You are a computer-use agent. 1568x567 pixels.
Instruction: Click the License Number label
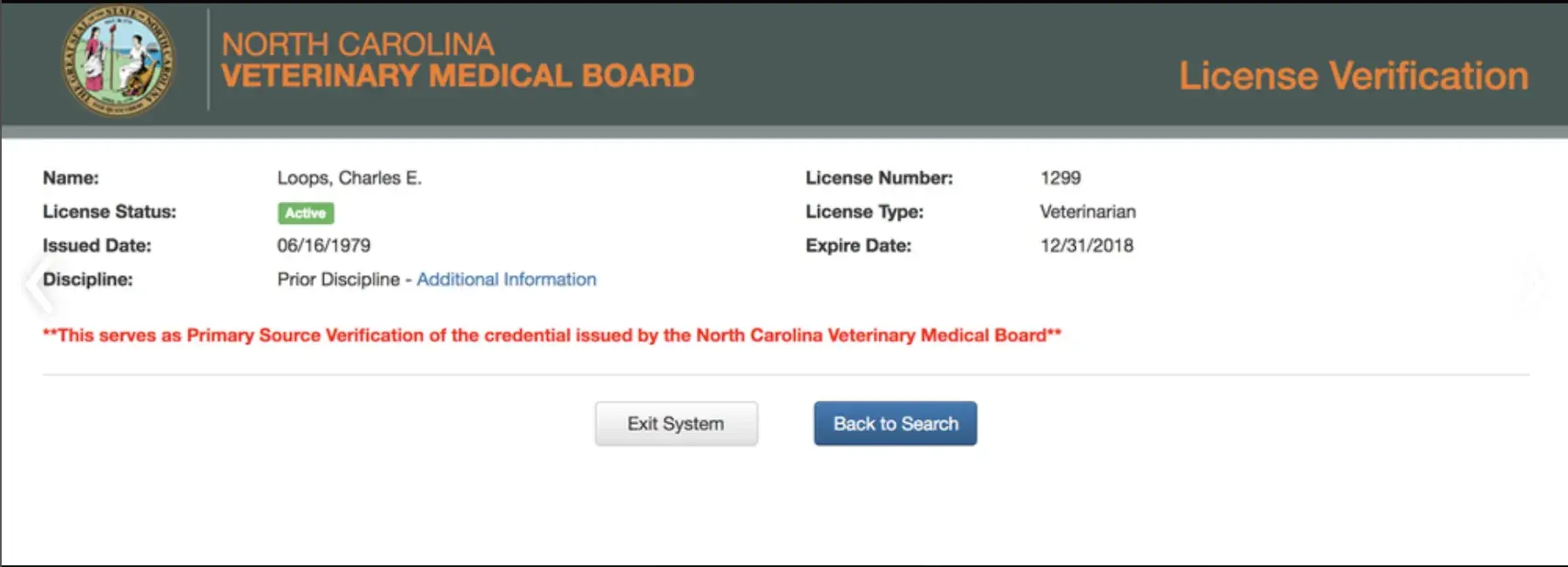pos(879,178)
